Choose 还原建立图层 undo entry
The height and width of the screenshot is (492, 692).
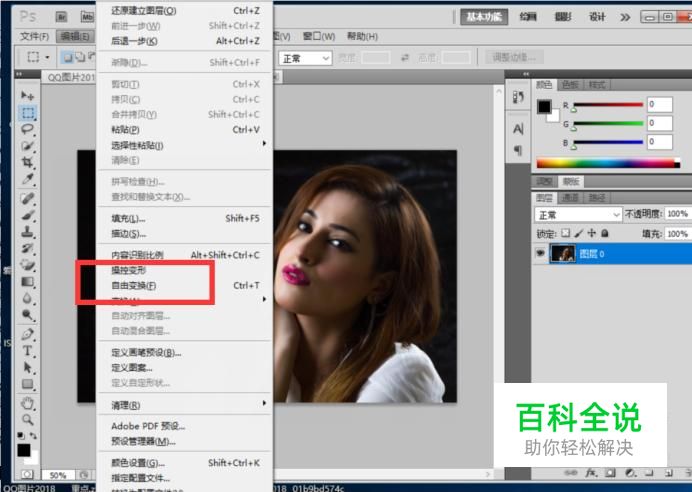point(185,11)
